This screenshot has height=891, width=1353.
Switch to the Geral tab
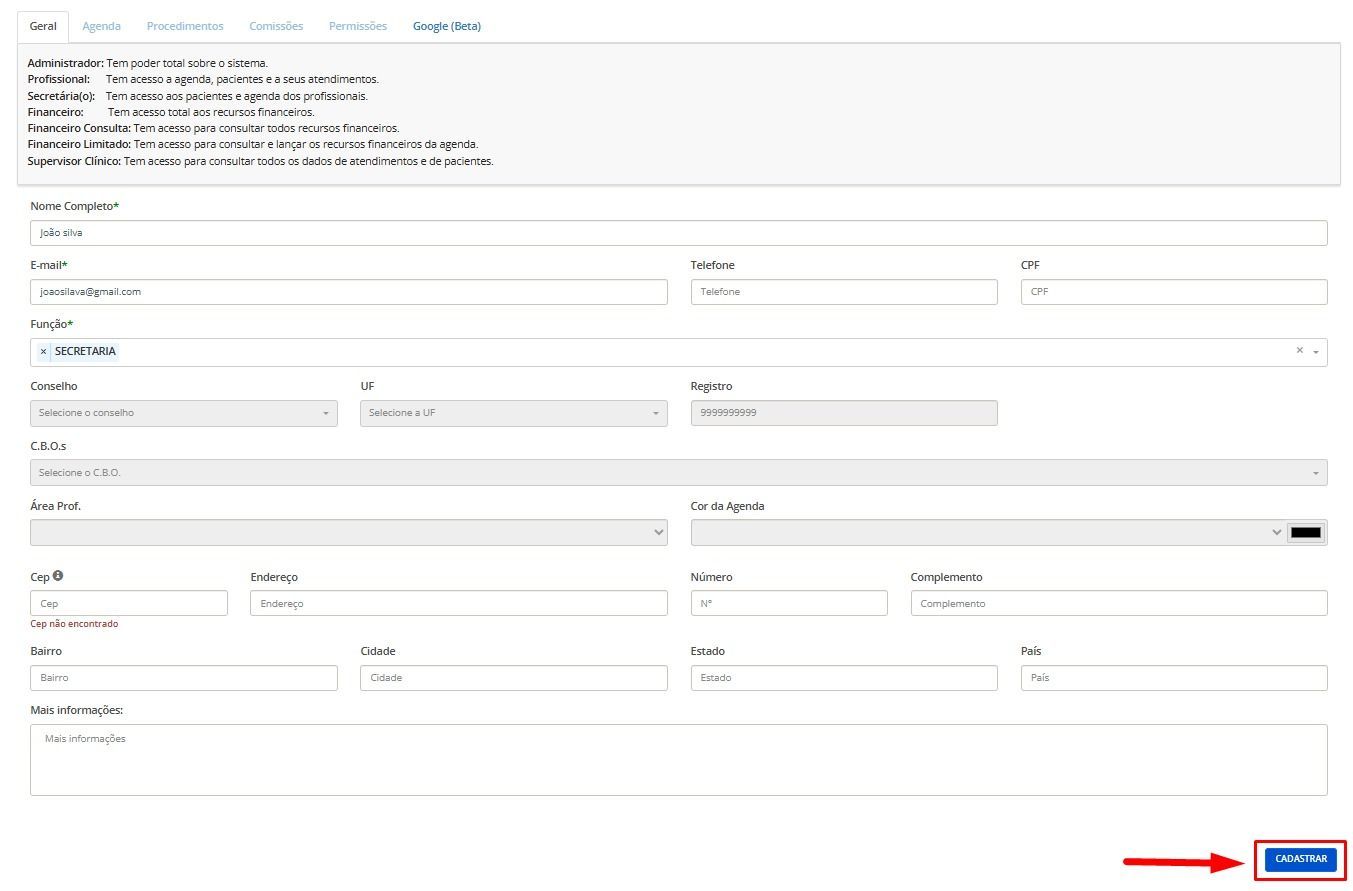(43, 26)
